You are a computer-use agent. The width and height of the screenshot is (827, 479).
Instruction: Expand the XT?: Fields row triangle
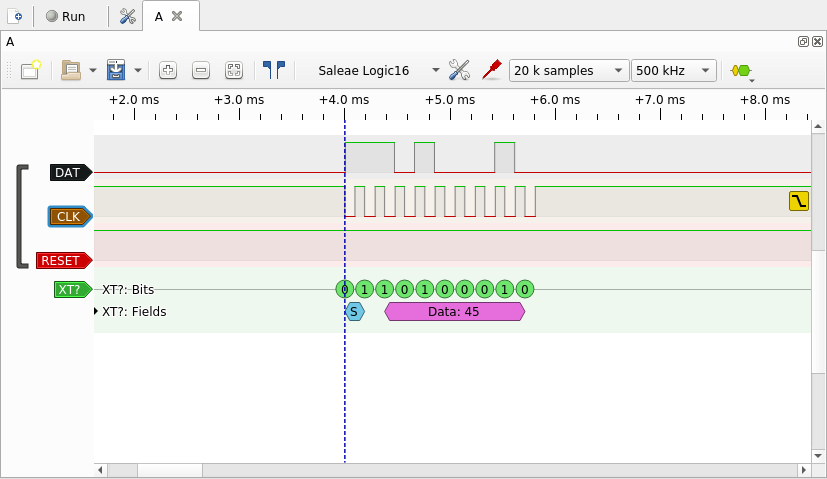96,311
